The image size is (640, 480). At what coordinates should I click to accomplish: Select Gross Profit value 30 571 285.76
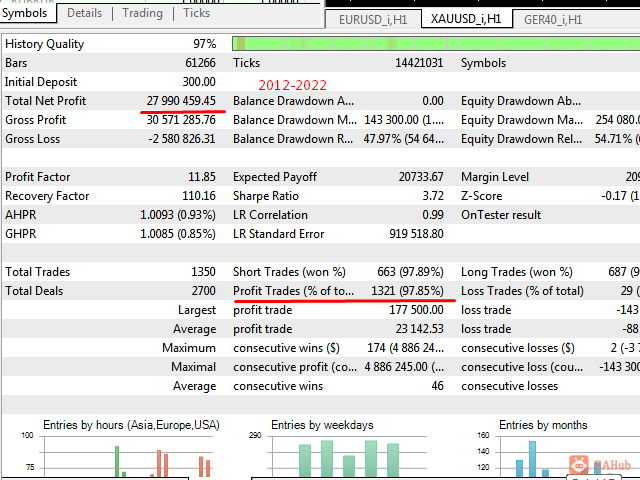(x=181, y=120)
